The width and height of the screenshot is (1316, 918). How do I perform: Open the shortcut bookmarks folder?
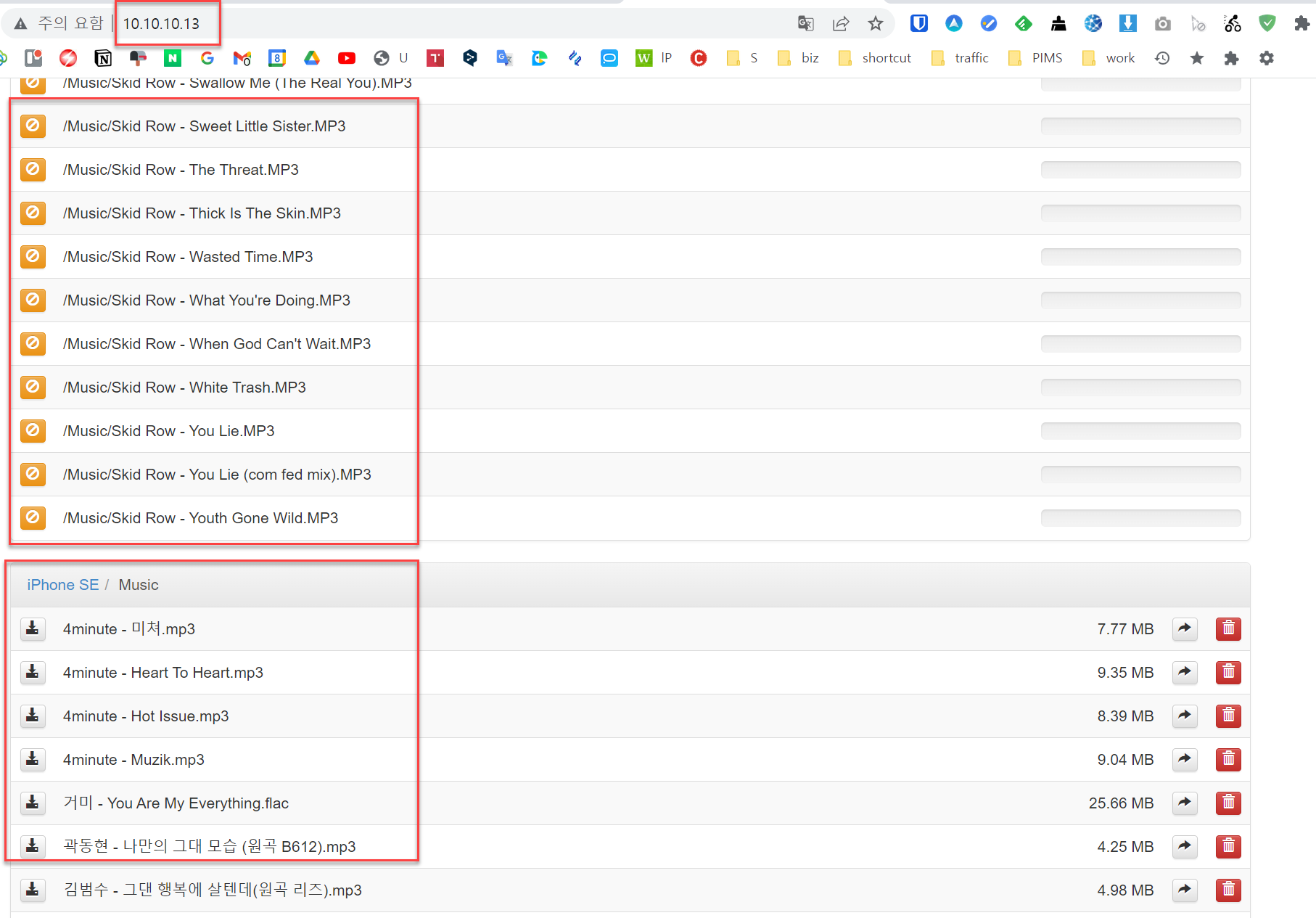(x=874, y=58)
